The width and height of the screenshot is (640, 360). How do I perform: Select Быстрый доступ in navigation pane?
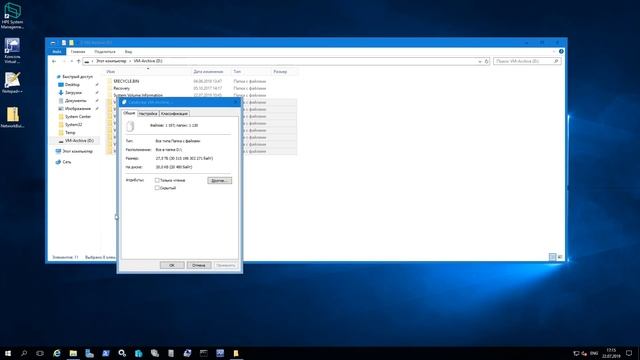(77, 77)
